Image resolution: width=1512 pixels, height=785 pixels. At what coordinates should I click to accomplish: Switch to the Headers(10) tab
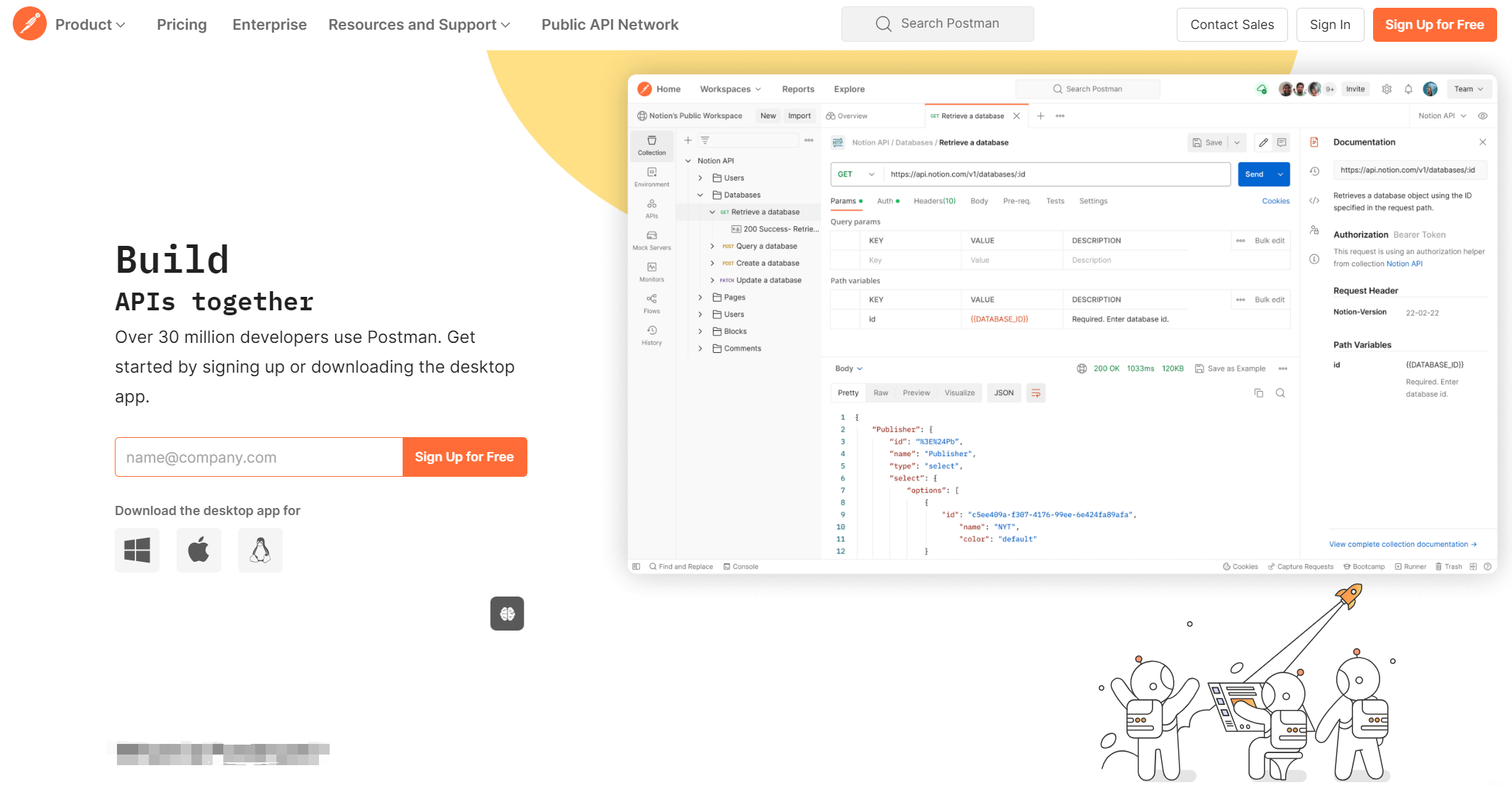[934, 201]
